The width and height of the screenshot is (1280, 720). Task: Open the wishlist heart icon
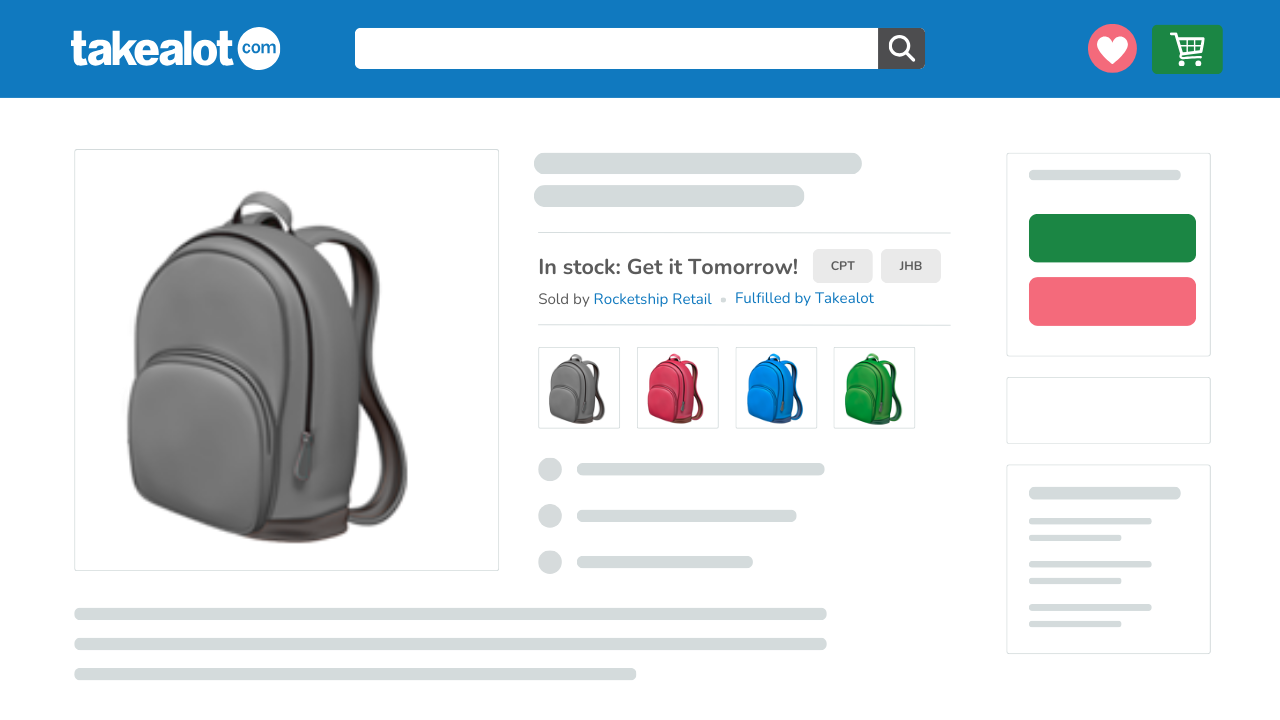1112,49
